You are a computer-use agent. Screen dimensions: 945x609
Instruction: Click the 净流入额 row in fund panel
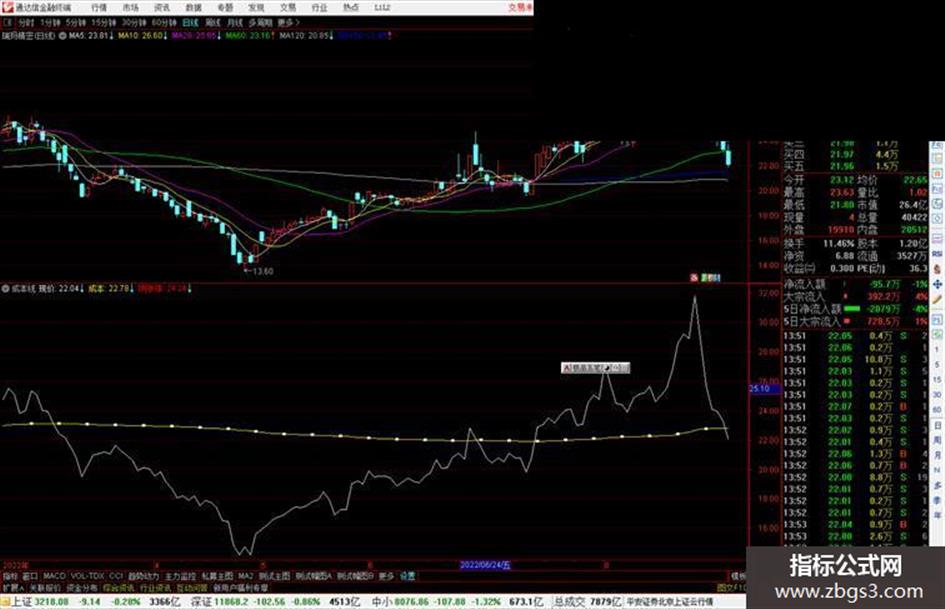[856, 284]
